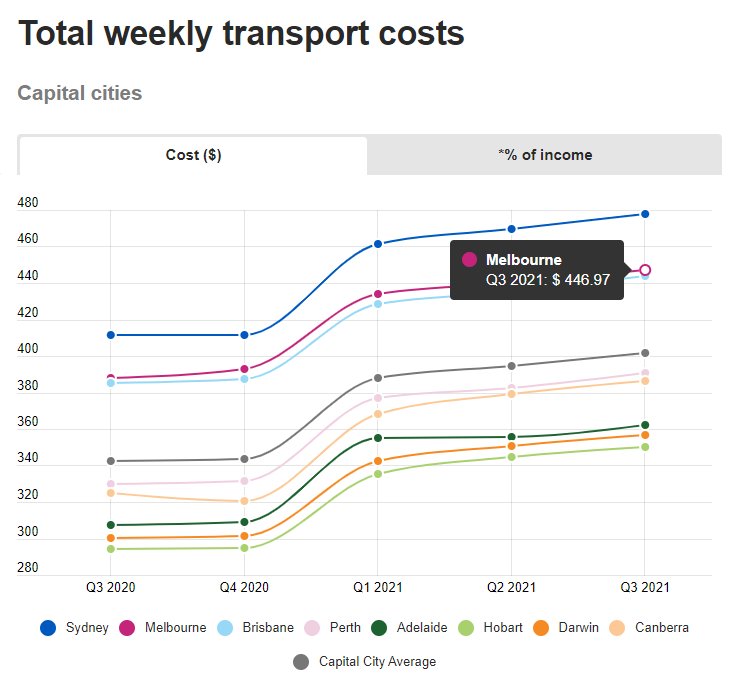The width and height of the screenshot is (735, 683).
Task: Select the Cost ($) tab
Action: pyautogui.click(x=193, y=155)
